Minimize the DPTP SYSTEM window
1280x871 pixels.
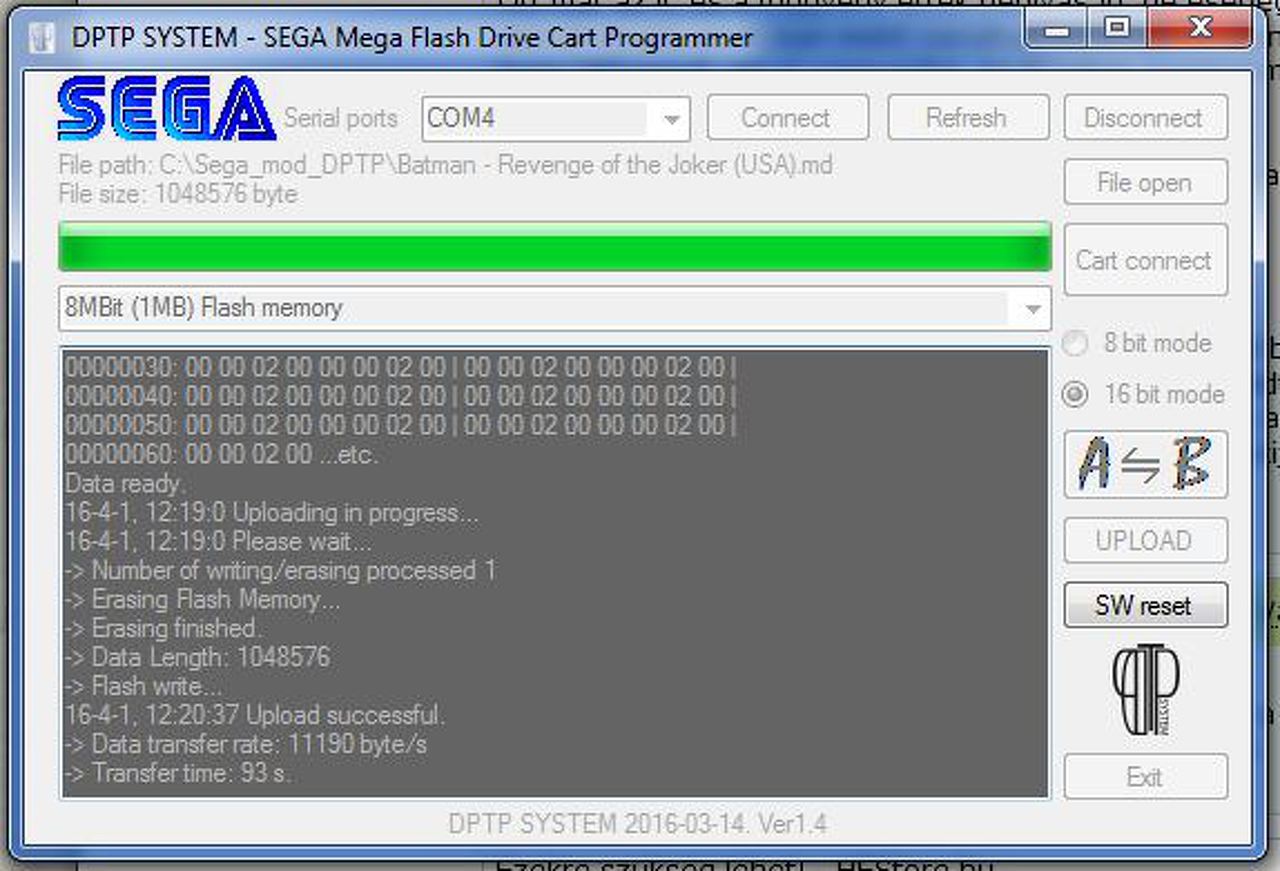[1056, 30]
